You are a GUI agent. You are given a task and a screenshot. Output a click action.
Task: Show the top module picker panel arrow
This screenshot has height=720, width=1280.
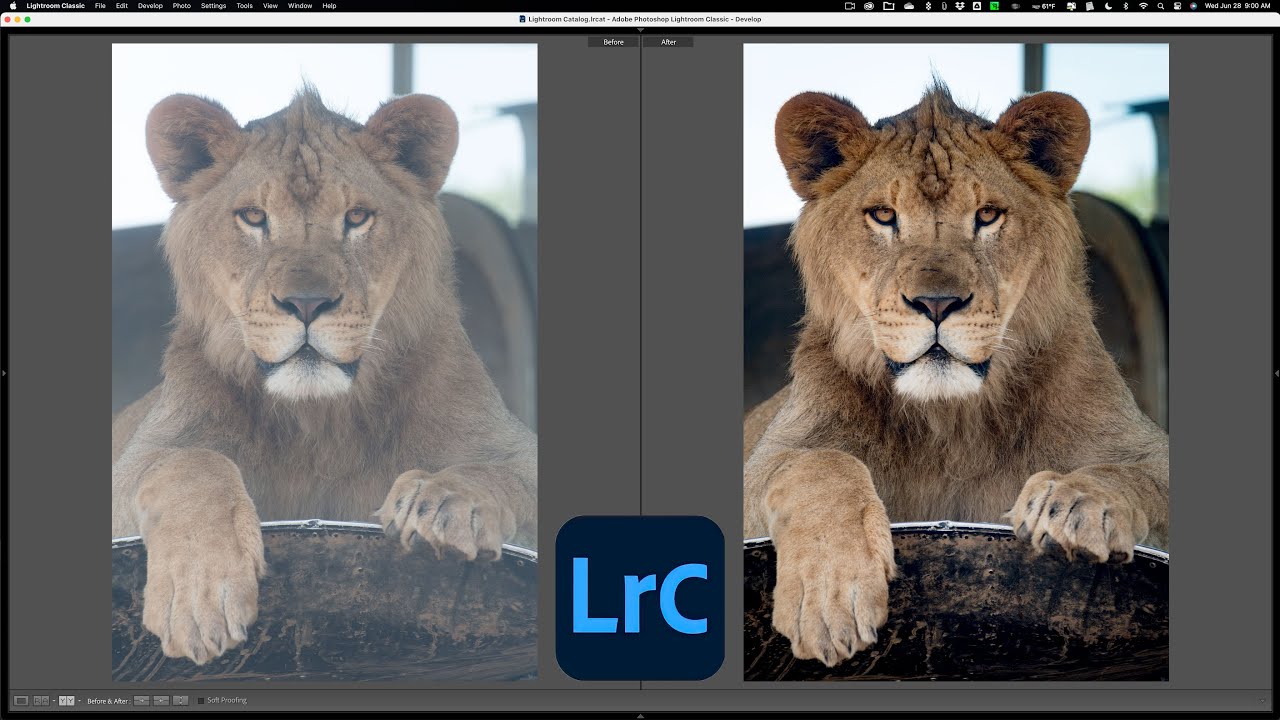(640, 29)
